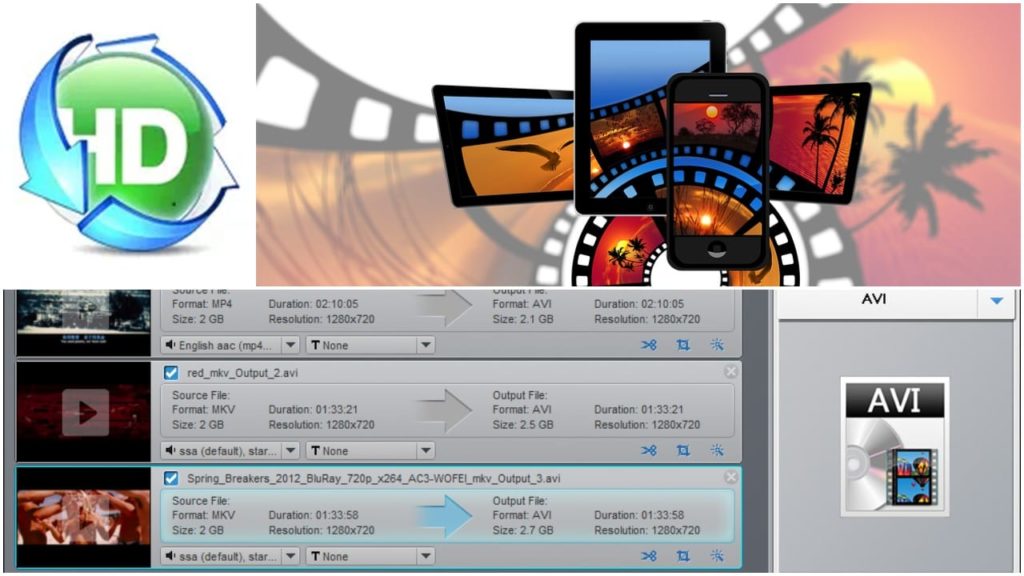Viewport: 1024px width, 576px height.
Task: Crop the red_mkv_Output_2.avi video
Action: pos(683,451)
